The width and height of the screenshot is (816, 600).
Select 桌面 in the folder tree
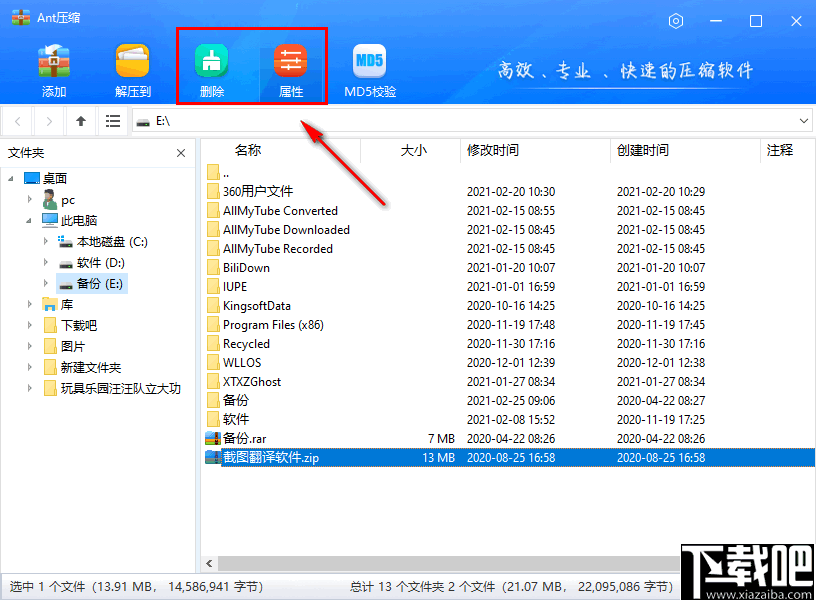[46, 178]
